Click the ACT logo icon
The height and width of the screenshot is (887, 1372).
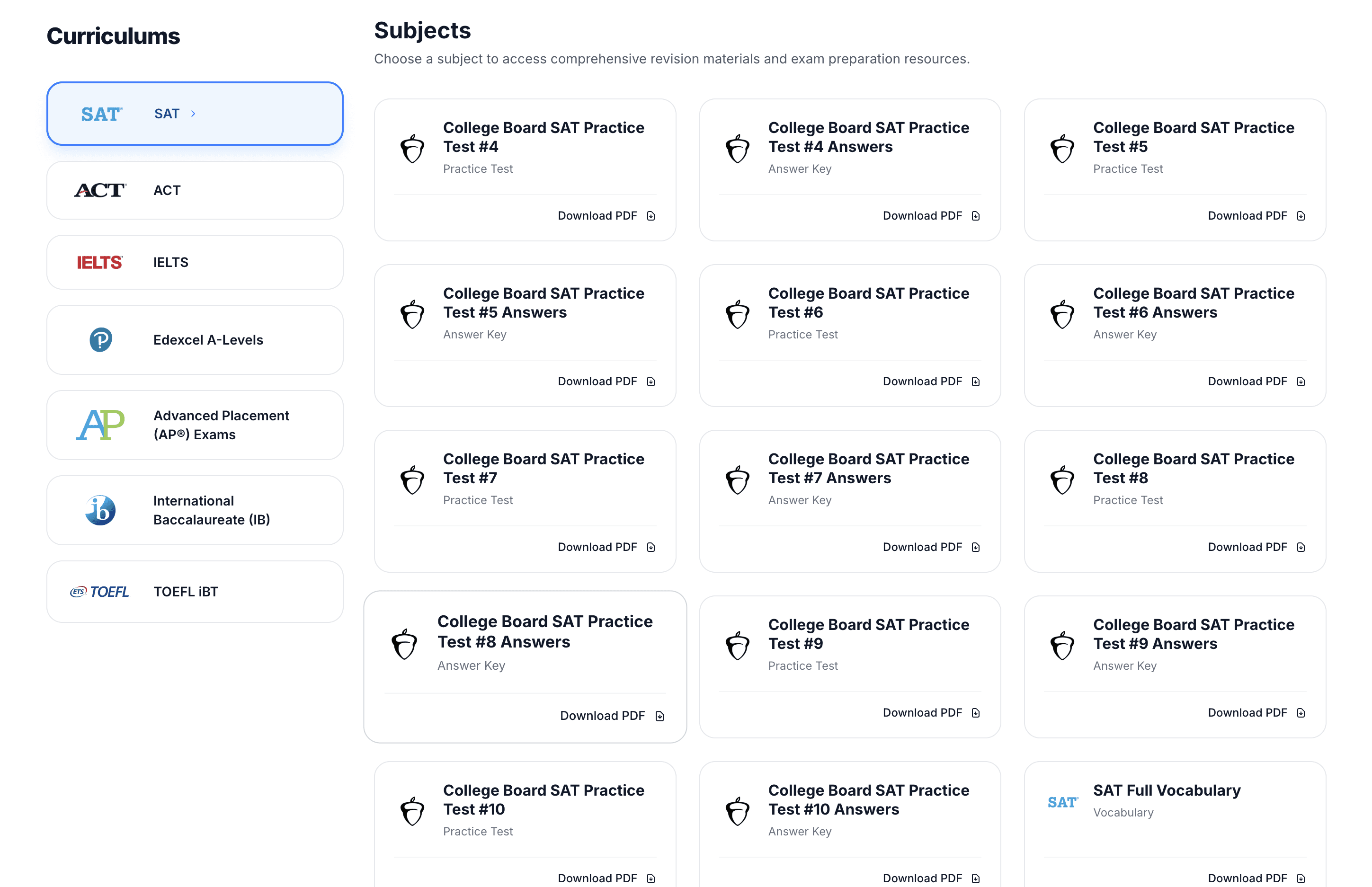[x=100, y=190]
